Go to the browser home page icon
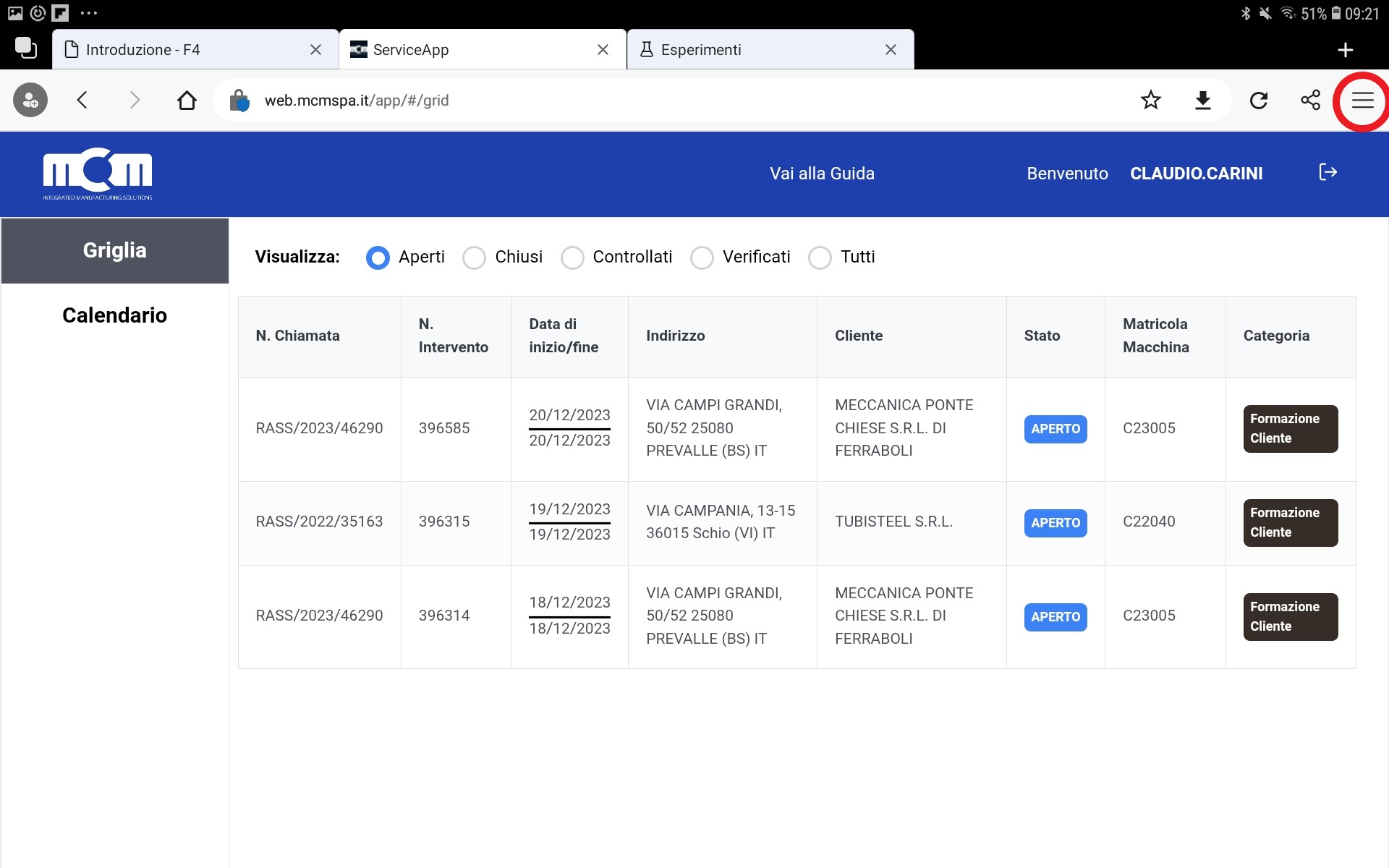This screenshot has height=868, width=1389. pos(187,101)
